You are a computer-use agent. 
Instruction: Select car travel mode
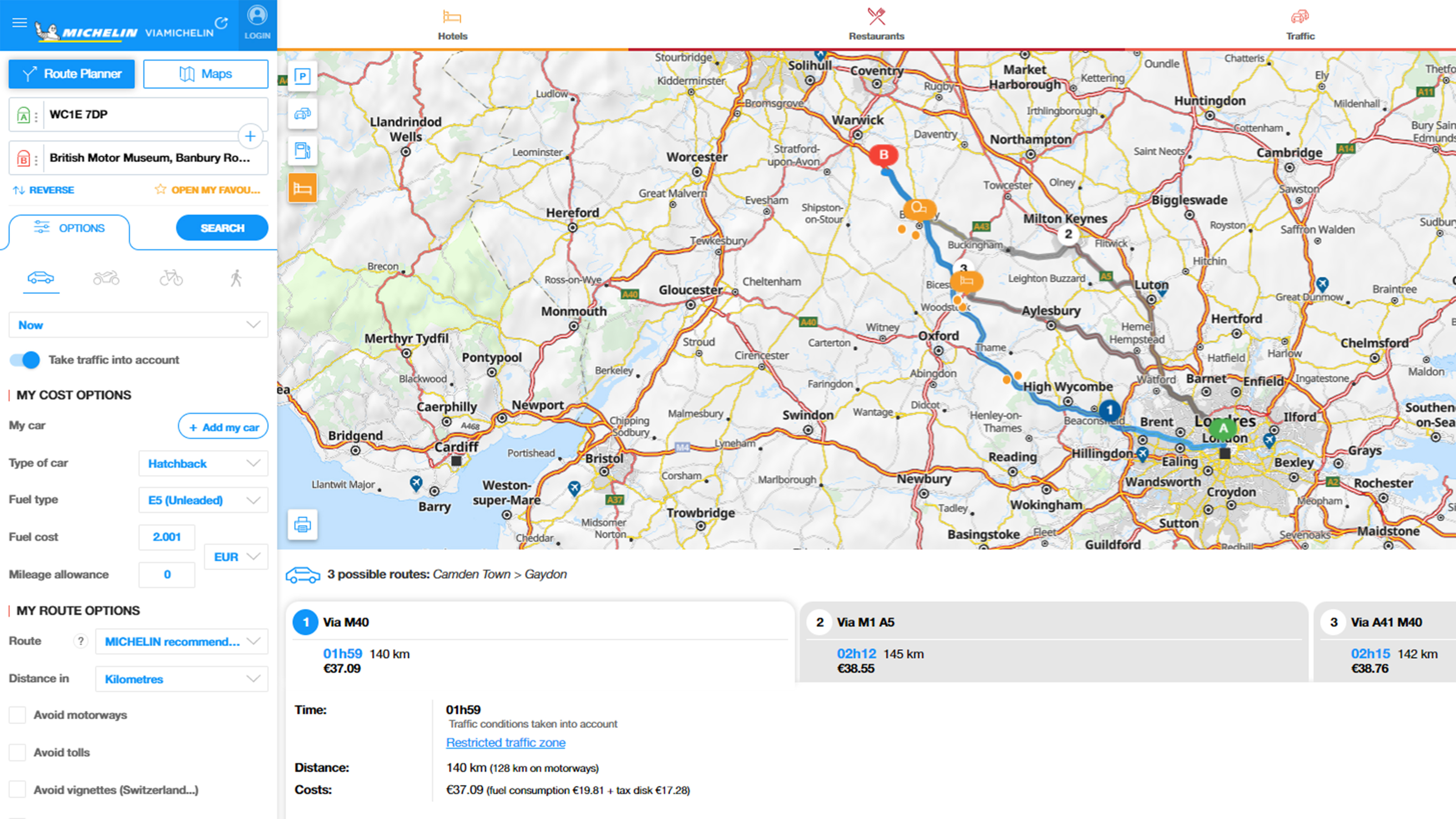pos(40,278)
